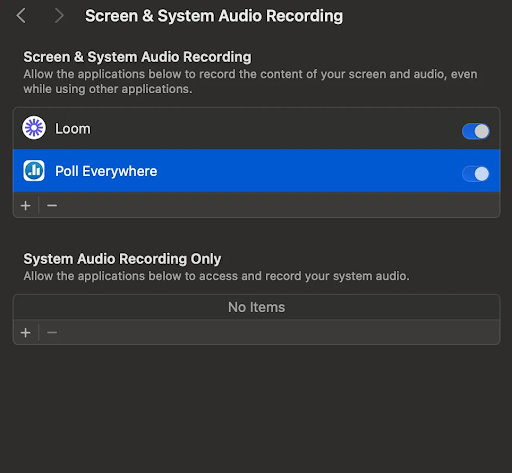Image resolution: width=512 pixels, height=473 pixels.
Task: Click the Loom app icon
Action: click(x=34, y=128)
